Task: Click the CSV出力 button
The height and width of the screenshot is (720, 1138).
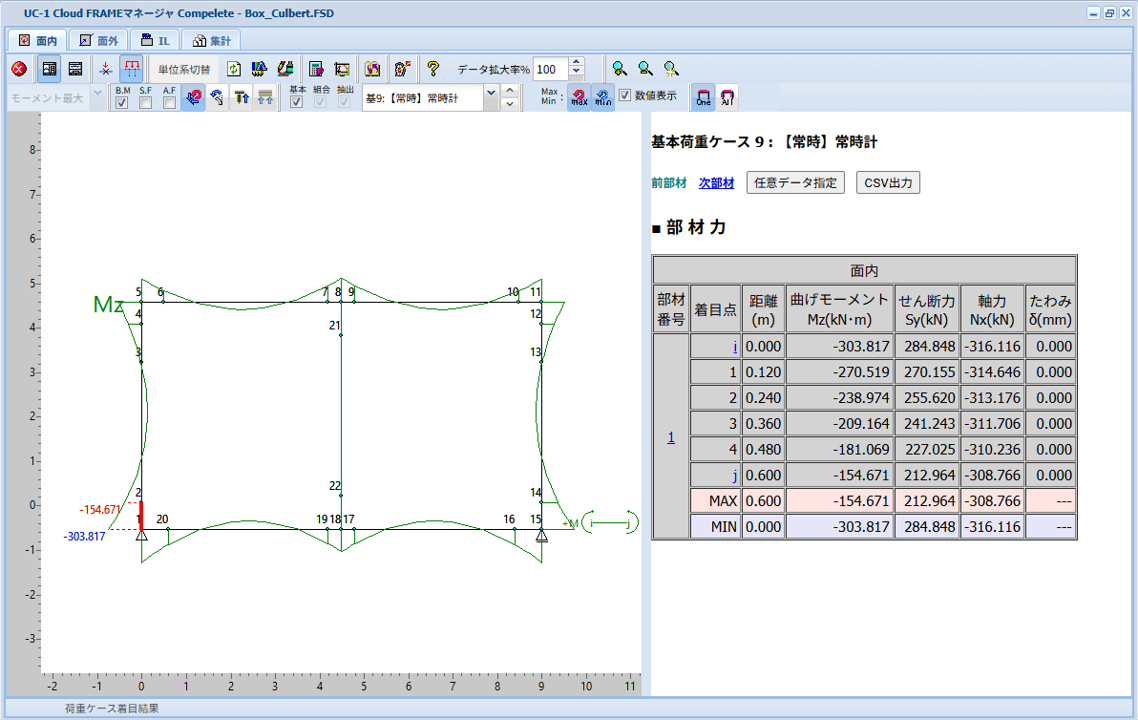Action: 888,183
